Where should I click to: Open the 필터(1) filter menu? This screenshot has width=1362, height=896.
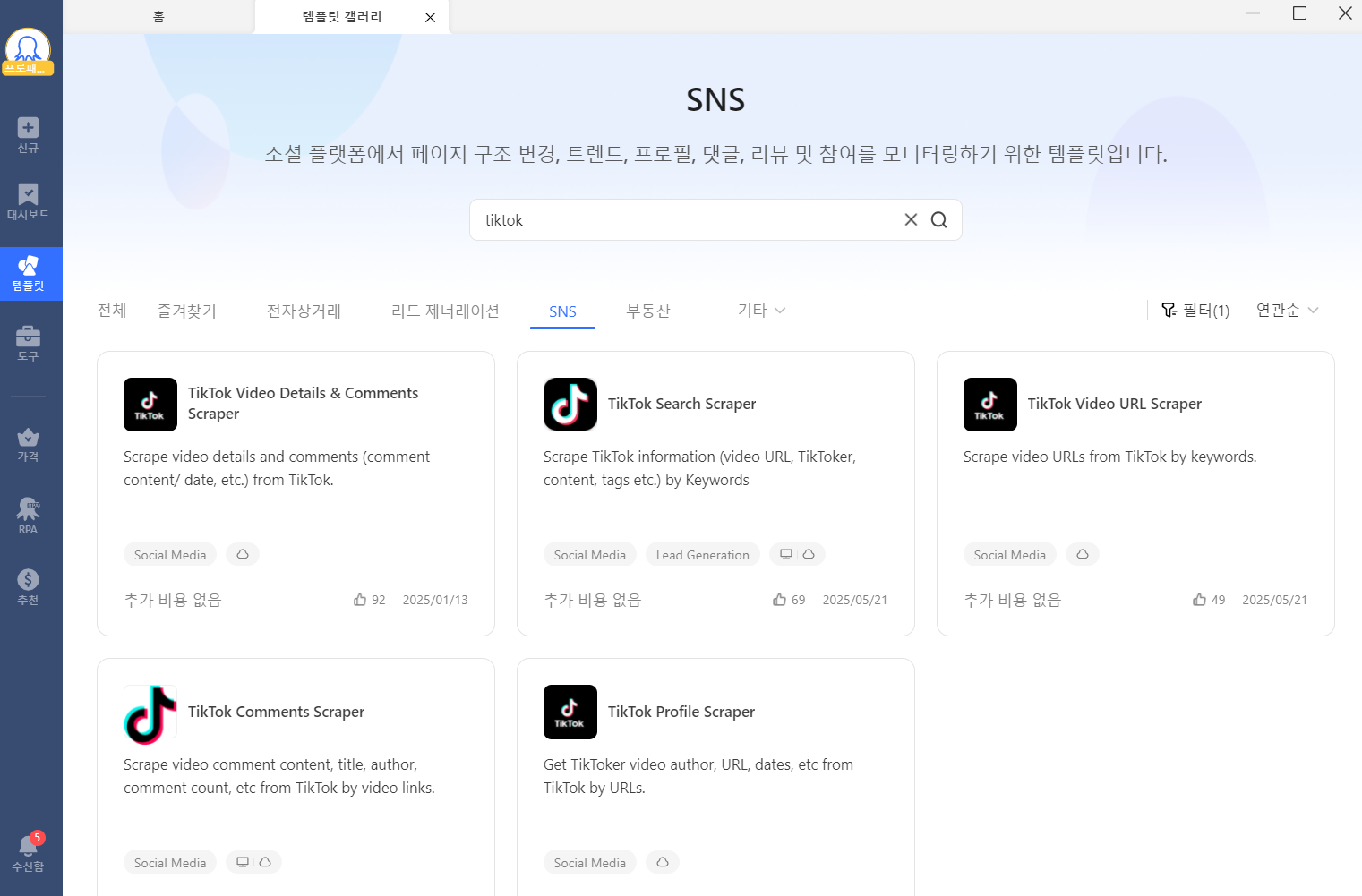click(1195, 311)
